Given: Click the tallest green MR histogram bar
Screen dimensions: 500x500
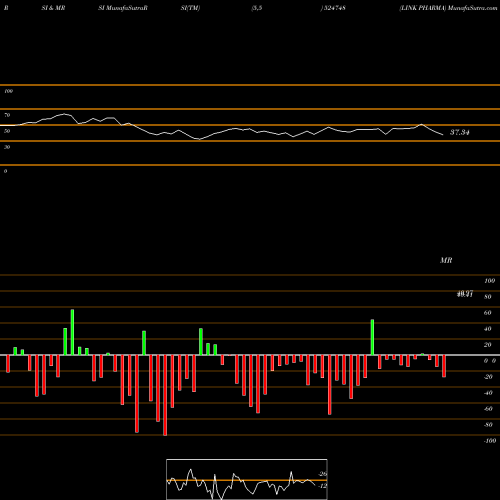Looking at the screenshot, I should pyautogui.click(x=72, y=332).
